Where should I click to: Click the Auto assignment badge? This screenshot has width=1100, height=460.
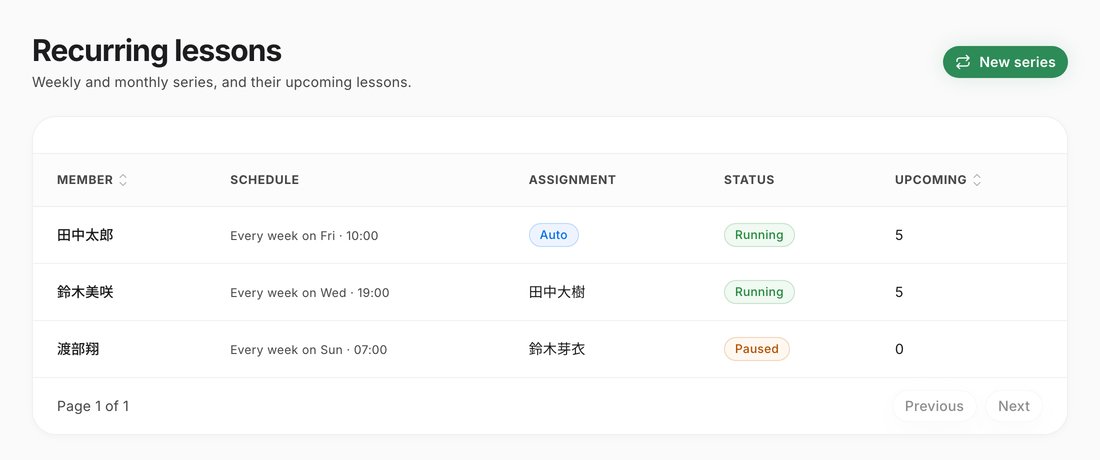(x=554, y=235)
